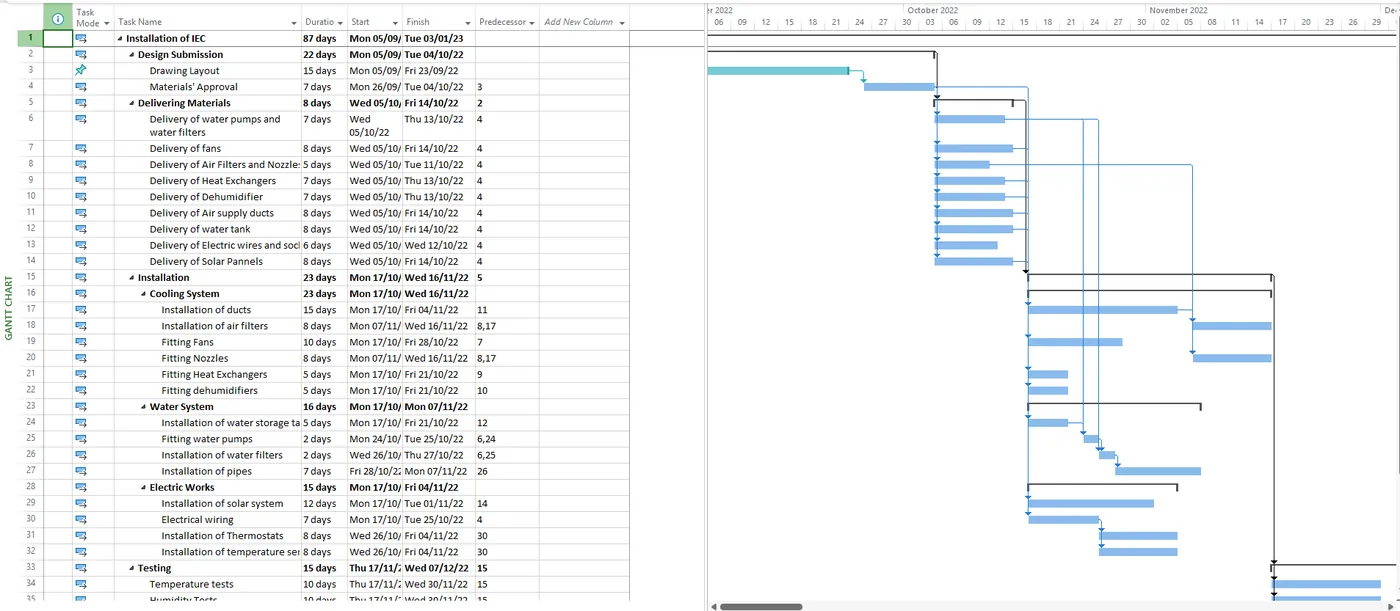The image size is (1400, 611).
Task: Select the '12 days' duration cell
Action: [324, 503]
